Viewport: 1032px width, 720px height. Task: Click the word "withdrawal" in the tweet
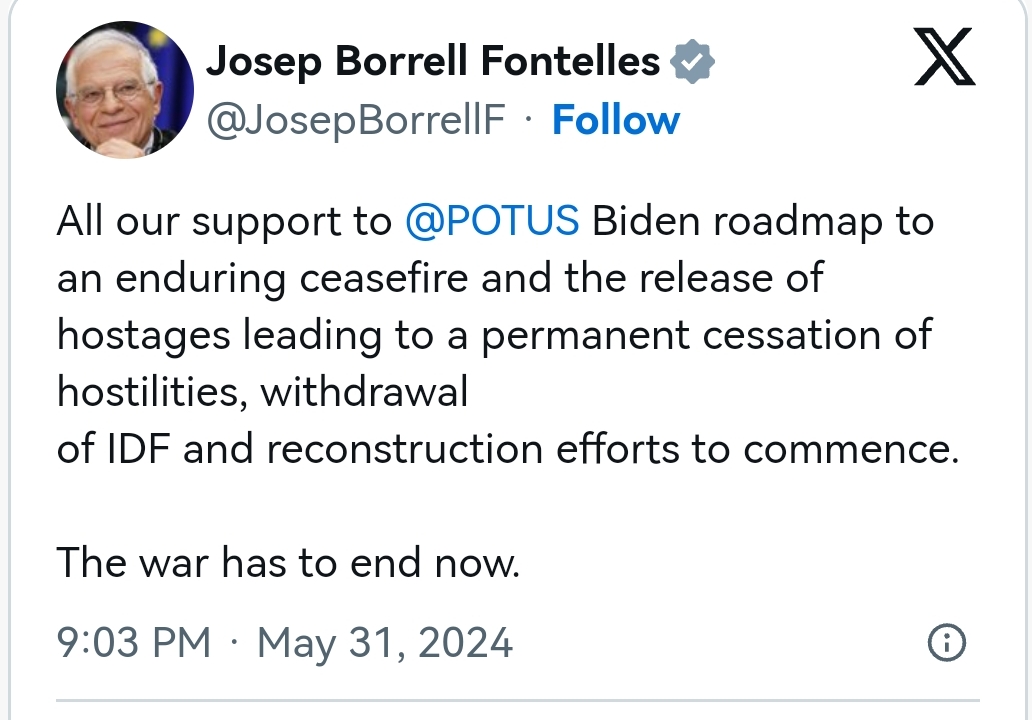(x=364, y=392)
